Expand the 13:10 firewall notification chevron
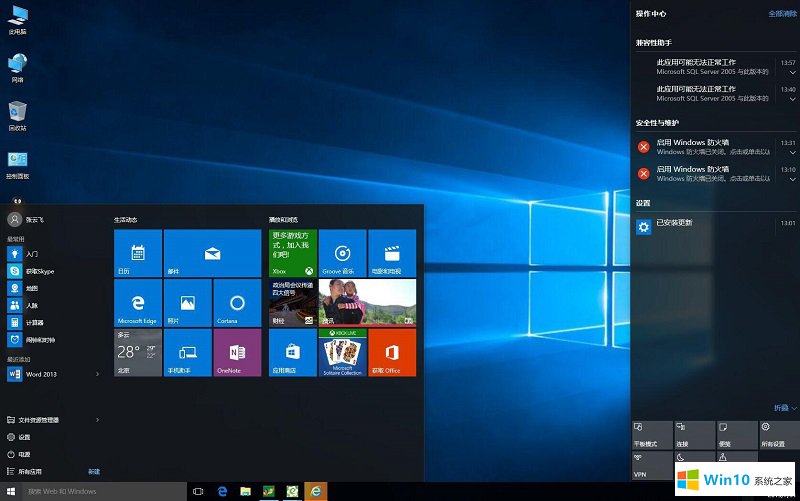This screenshot has width=800, height=501. pos(792,179)
